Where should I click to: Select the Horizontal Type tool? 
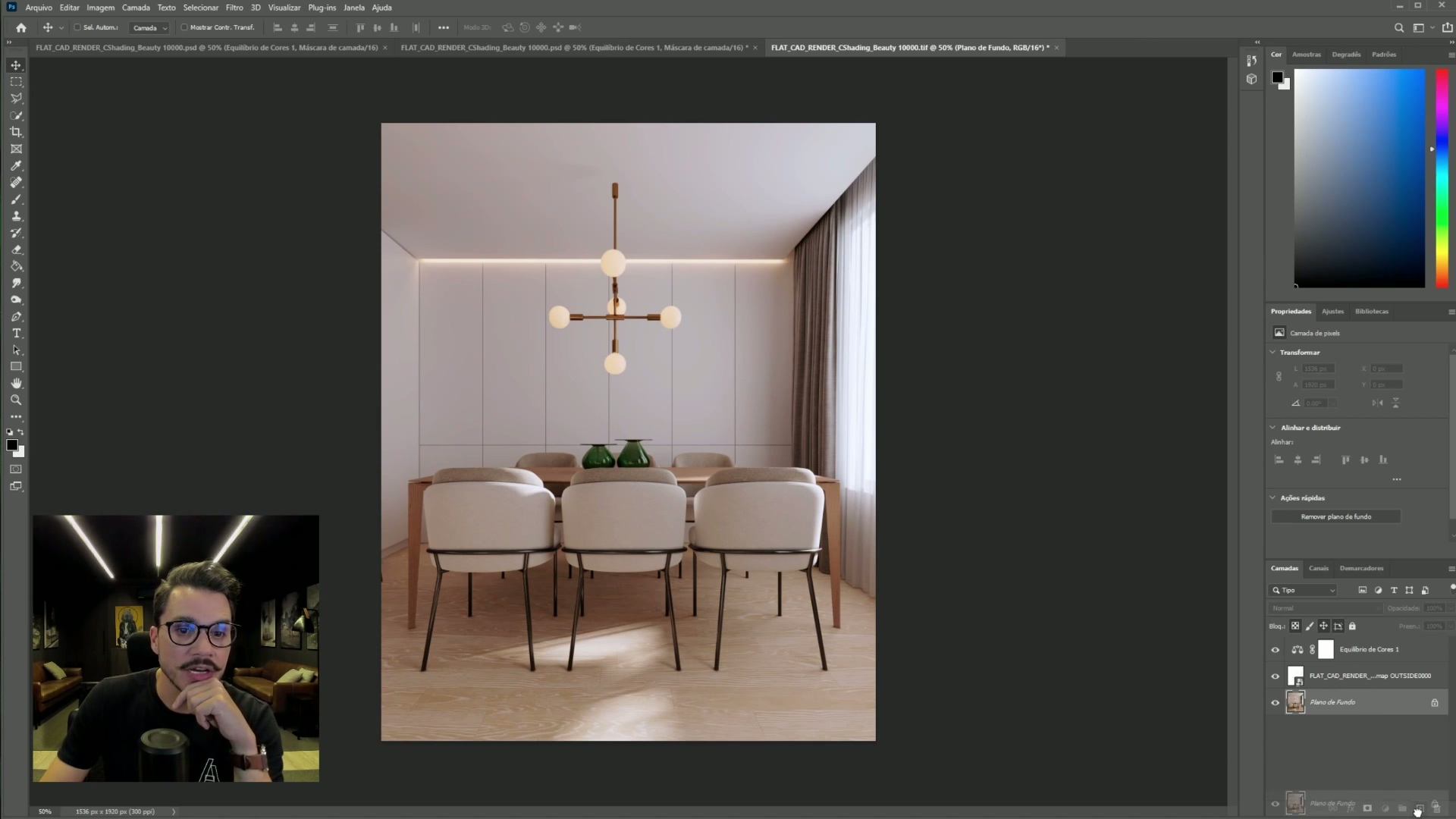tap(16, 334)
